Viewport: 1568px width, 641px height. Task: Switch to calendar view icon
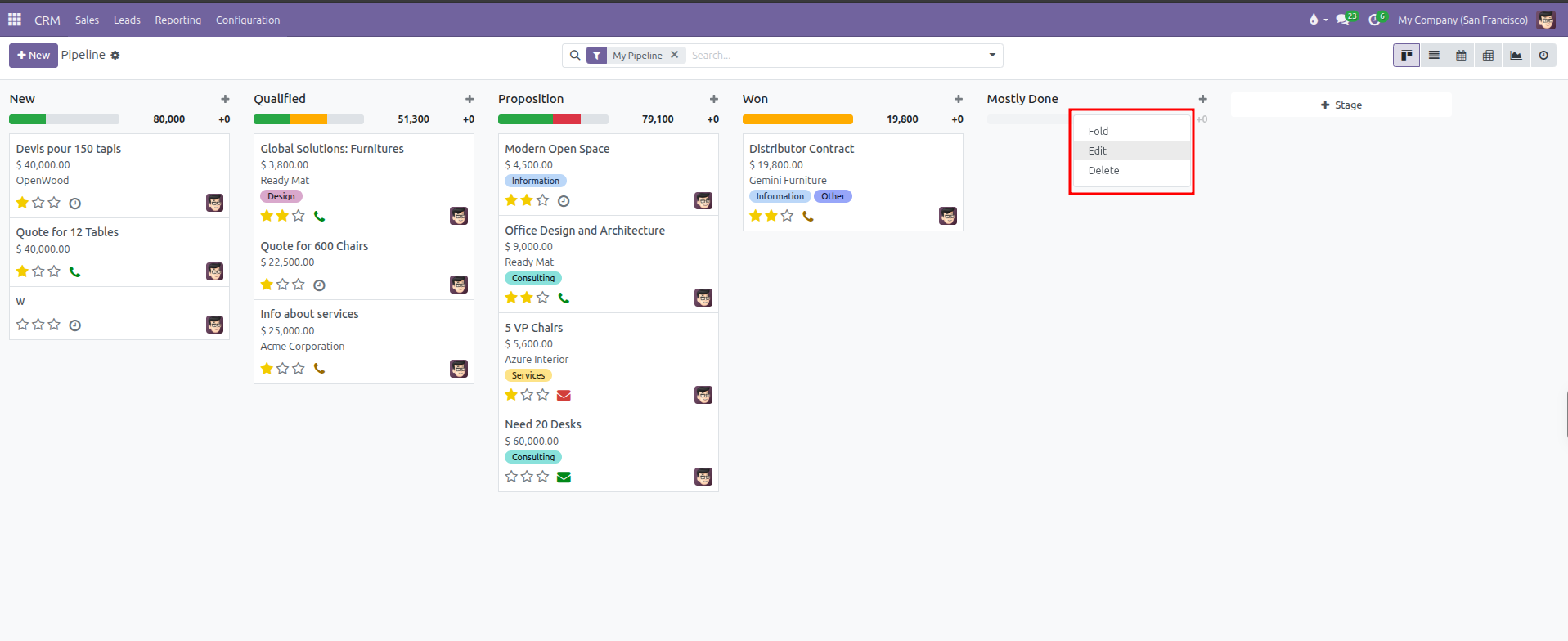(1461, 56)
